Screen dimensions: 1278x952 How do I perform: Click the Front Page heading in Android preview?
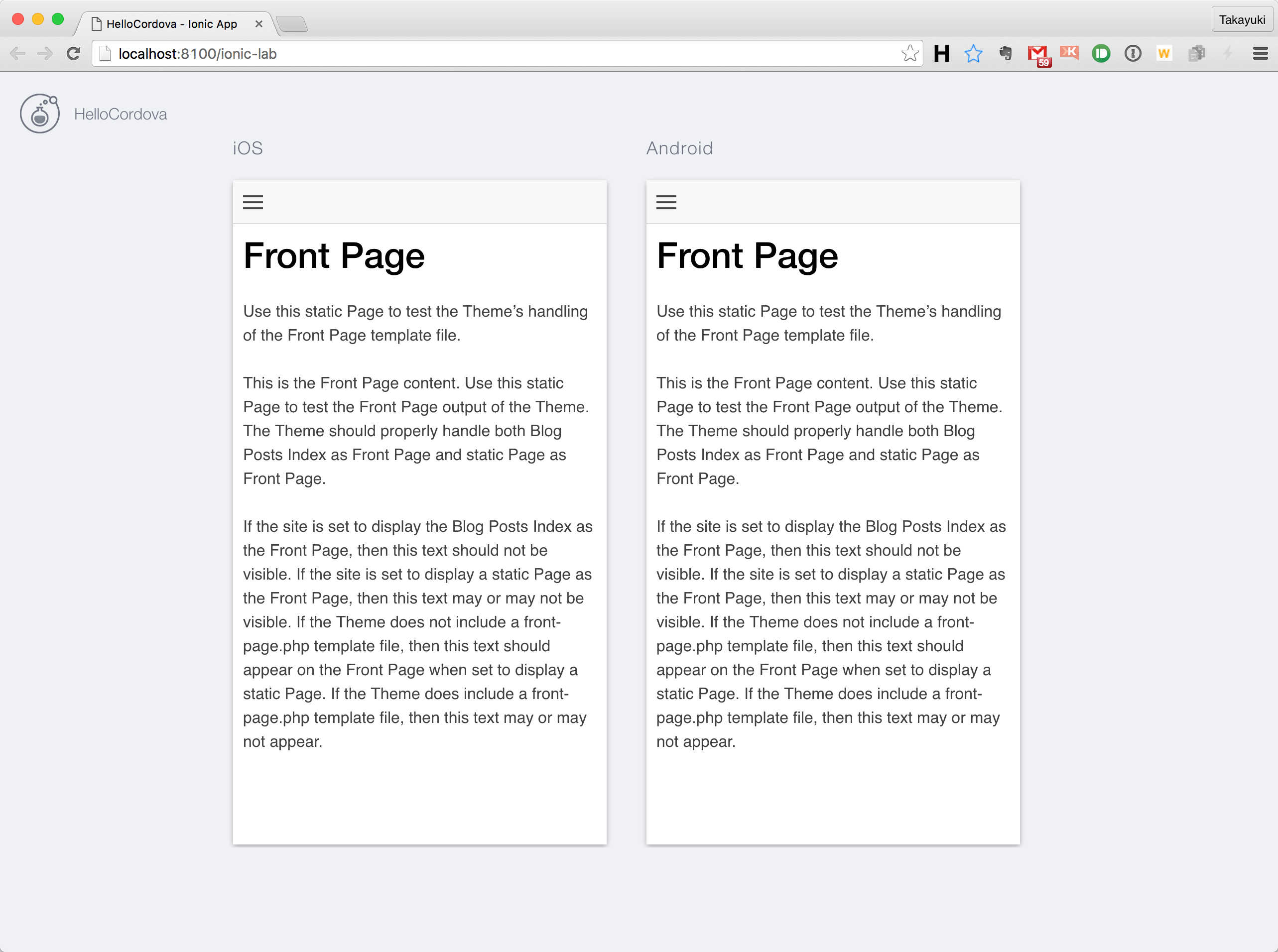(747, 256)
